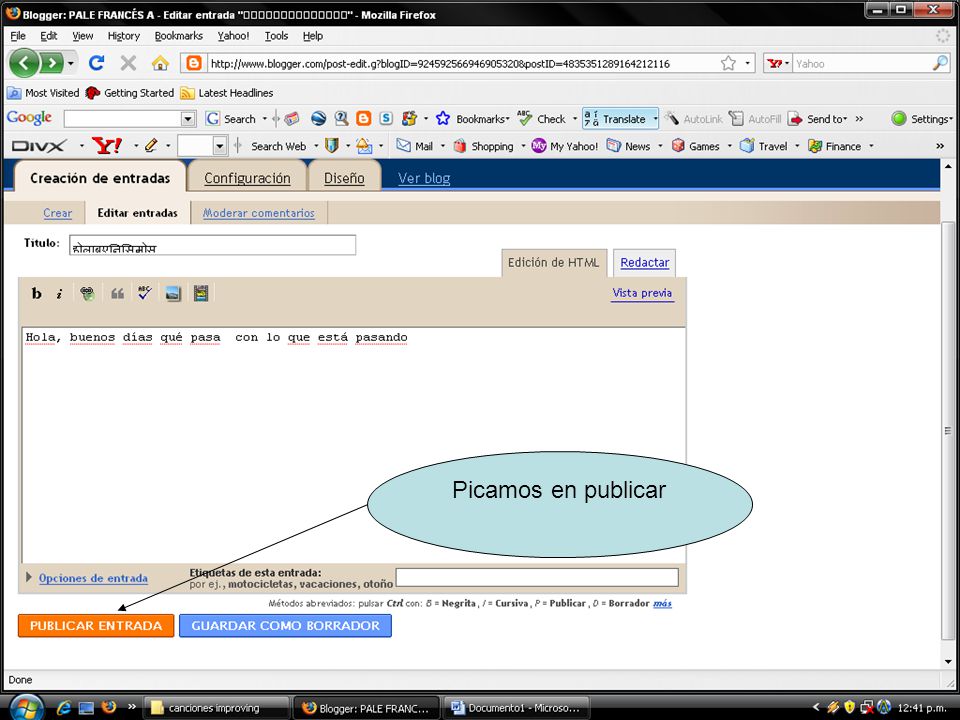Viewport: 960px width, 720px height.
Task: Open the Yahoo search engine selector dropdown
Action: click(787, 63)
